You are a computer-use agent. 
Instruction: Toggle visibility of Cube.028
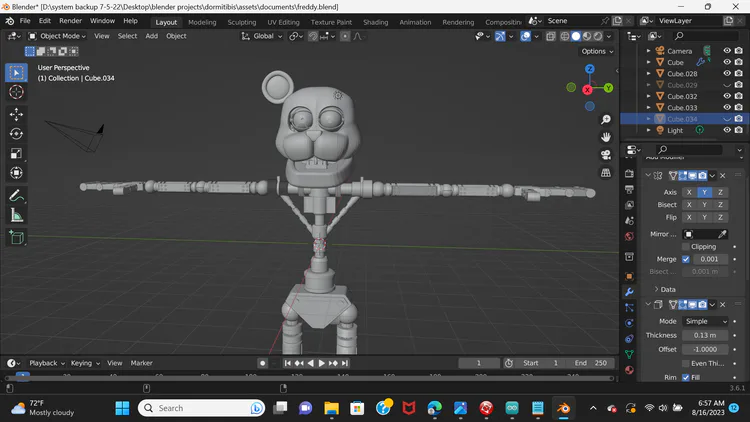point(727,73)
